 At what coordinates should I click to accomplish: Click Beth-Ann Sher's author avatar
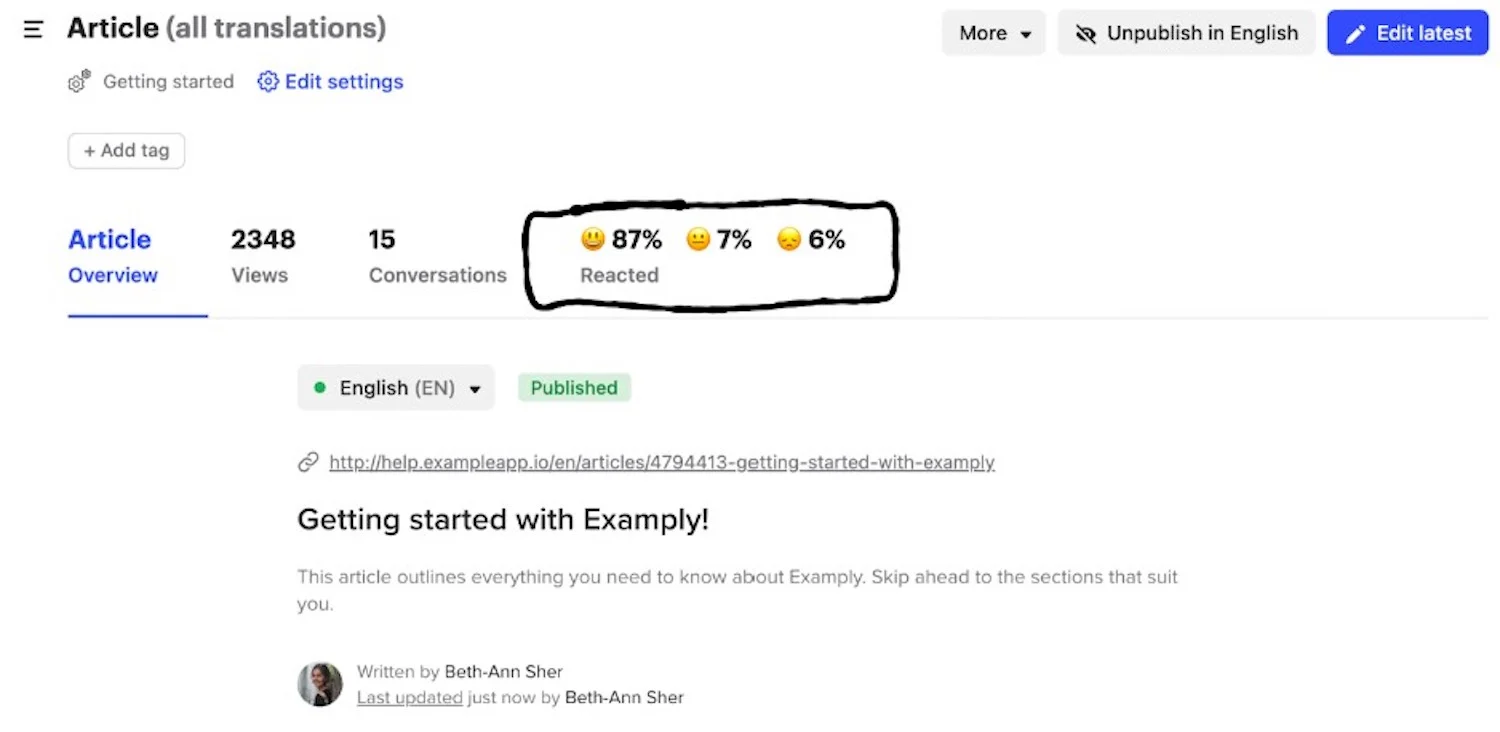click(x=320, y=685)
